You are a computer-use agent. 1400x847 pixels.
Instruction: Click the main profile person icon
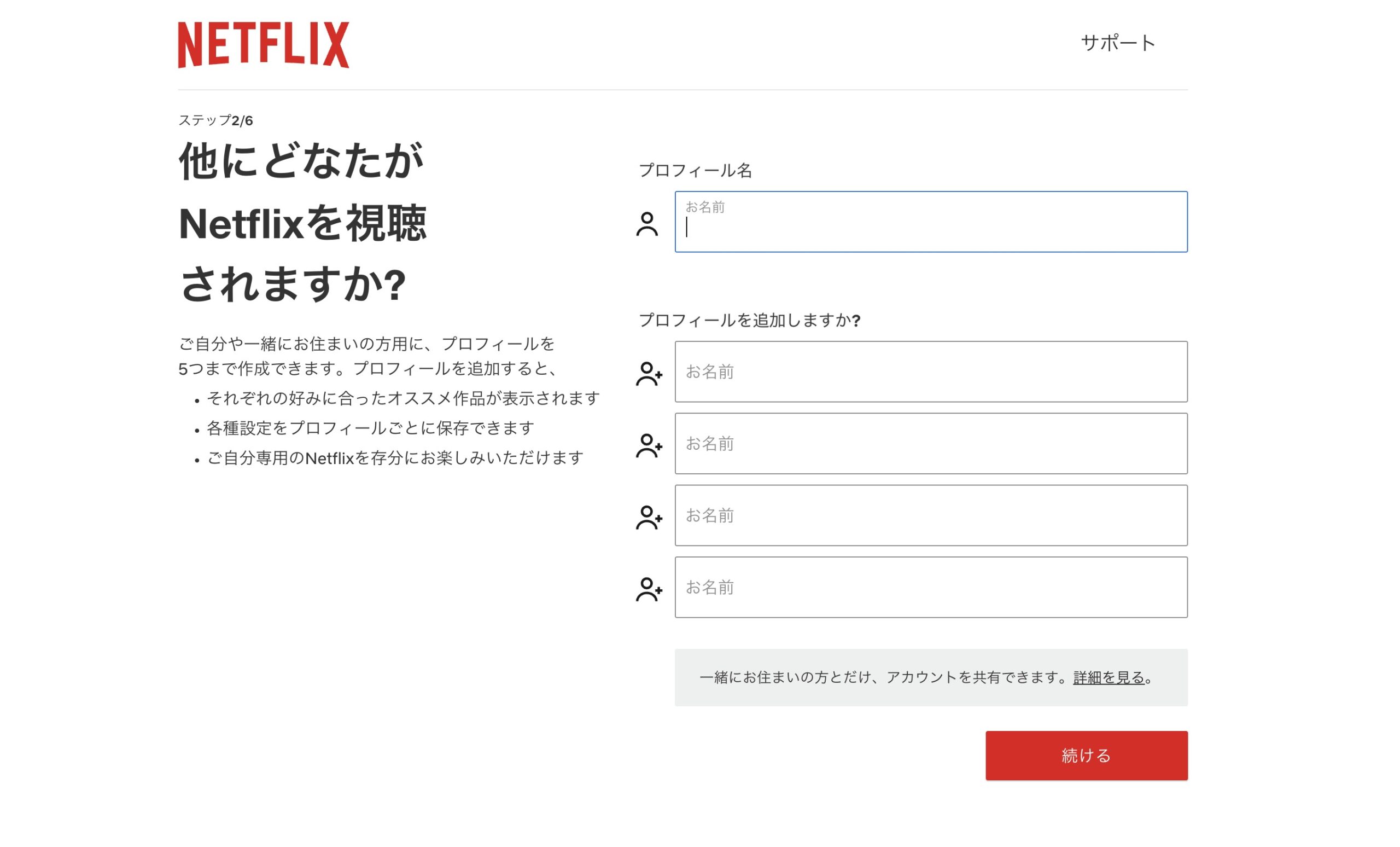647,224
